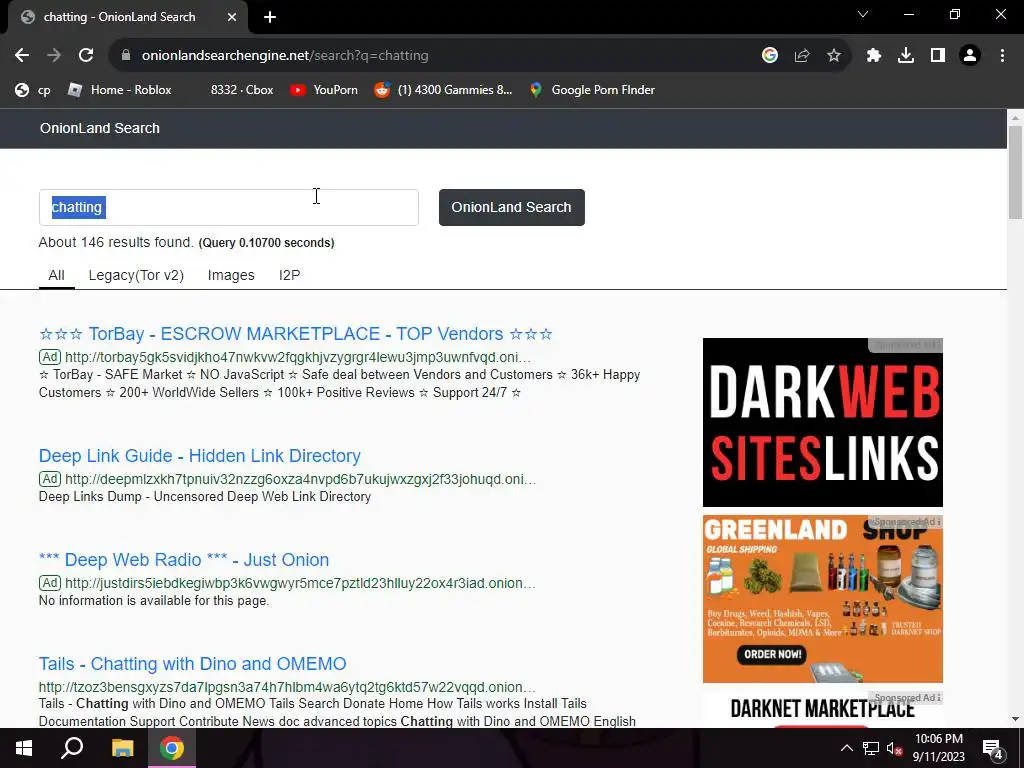Switch to Legacy(Tor v2) tab
This screenshot has height=768, width=1024.
136,276
